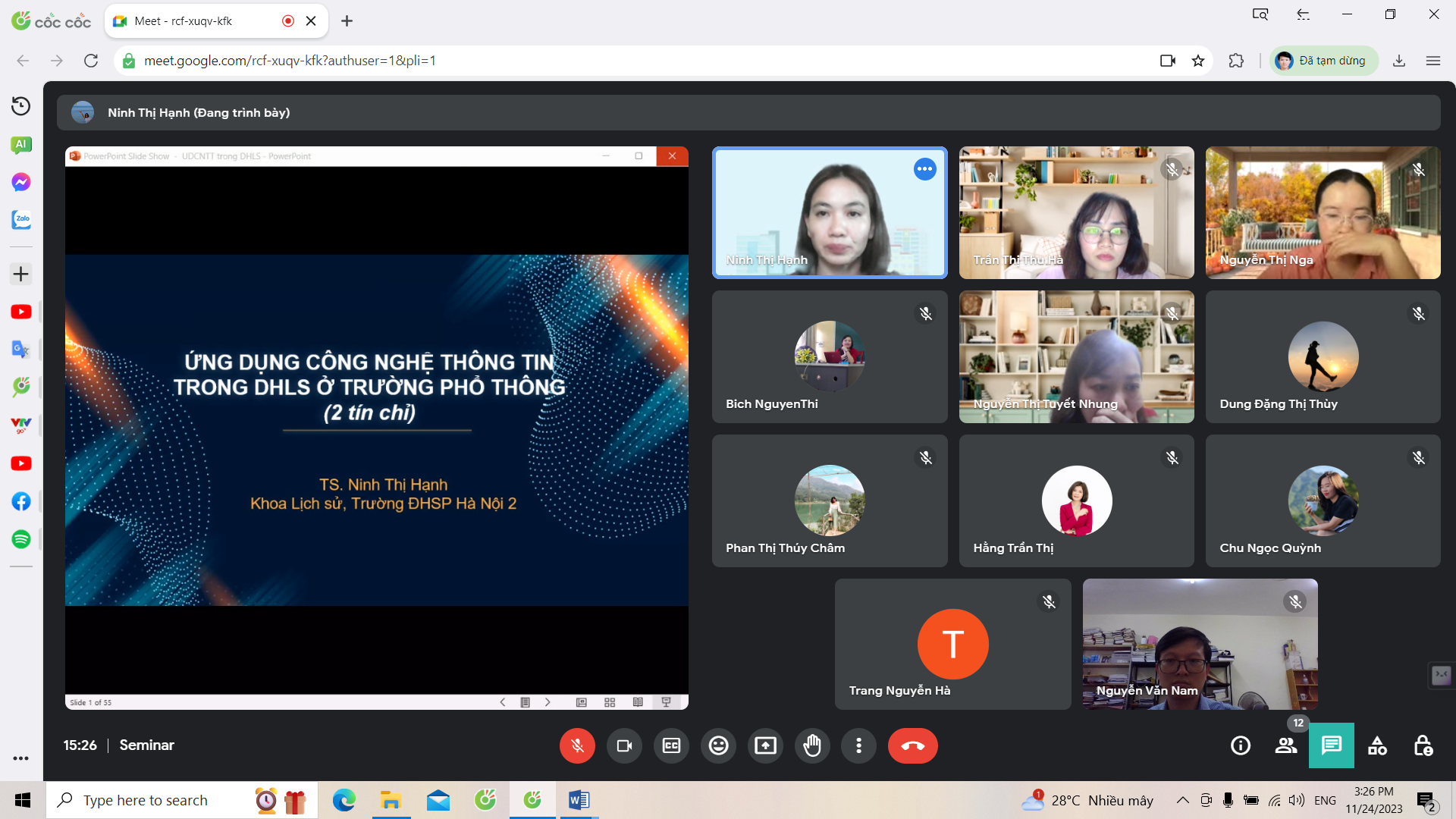Image resolution: width=1456 pixels, height=819 pixels.
Task: Open the first YouTube sidebar icon
Action: point(21,312)
